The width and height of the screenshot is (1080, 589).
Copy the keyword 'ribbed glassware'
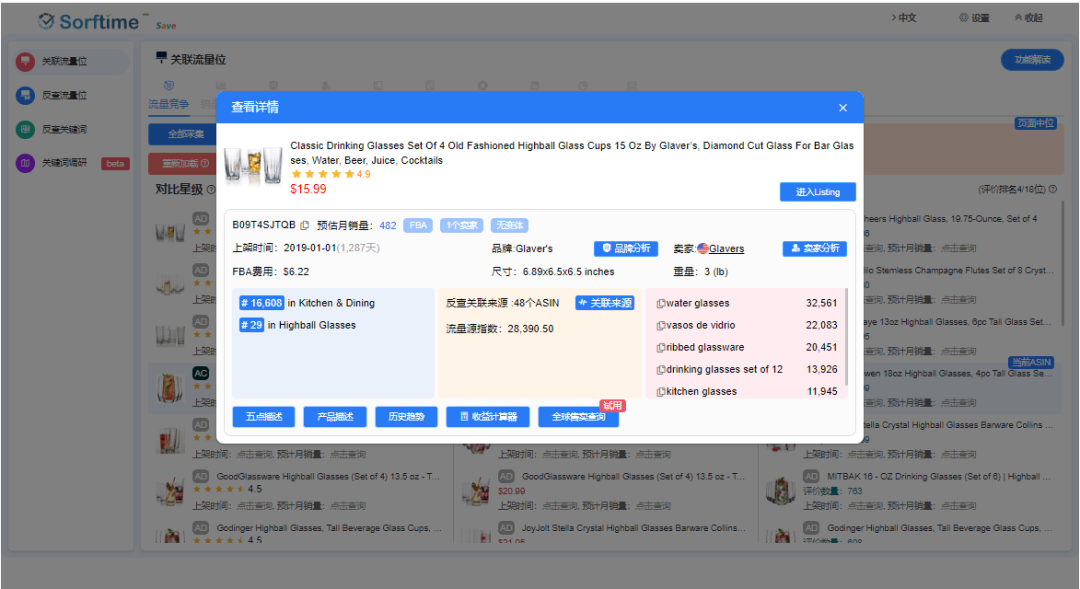pyautogui.click(x=661, y=347)
